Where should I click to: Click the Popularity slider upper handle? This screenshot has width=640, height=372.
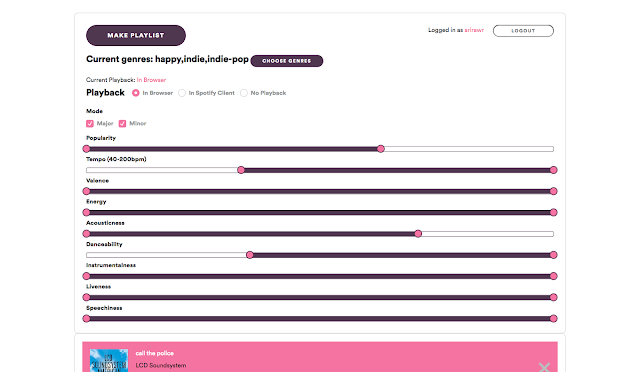381,149
